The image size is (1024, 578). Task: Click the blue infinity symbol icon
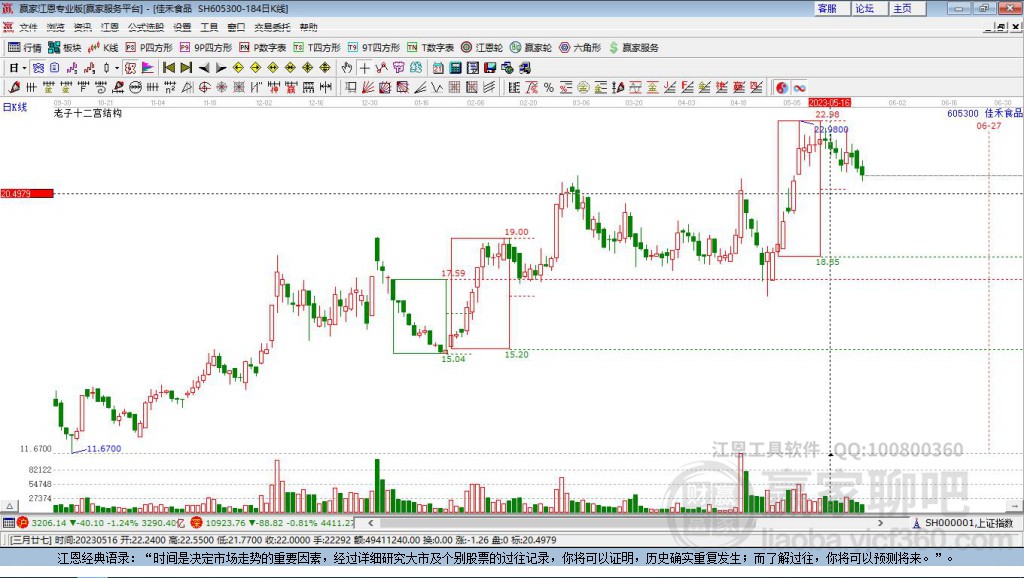799,88
